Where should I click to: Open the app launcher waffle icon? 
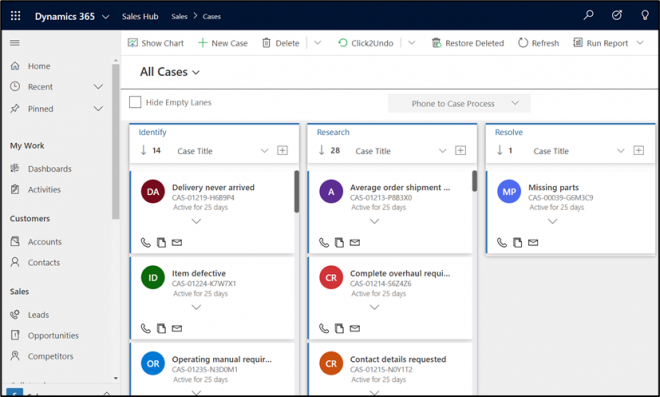[x=16, y=16]
